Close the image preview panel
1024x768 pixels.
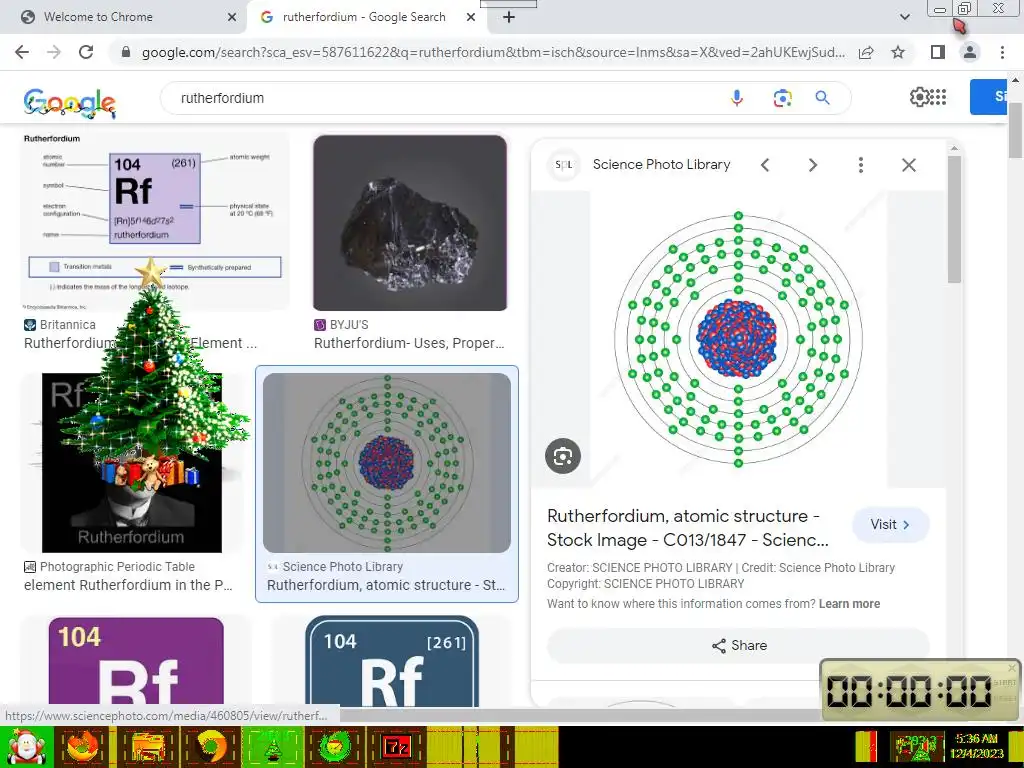coord(908,165)
